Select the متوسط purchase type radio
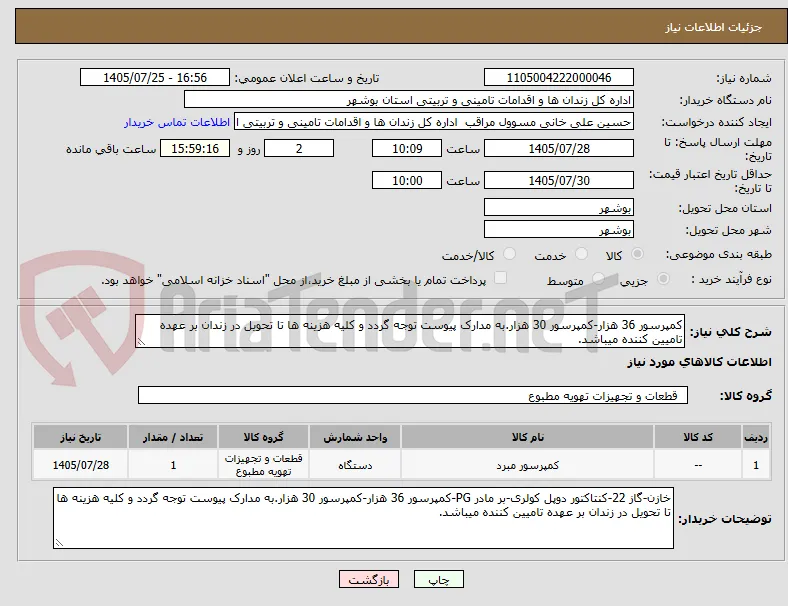Screen dimensions: 788x606 click(x=598, y=278)
